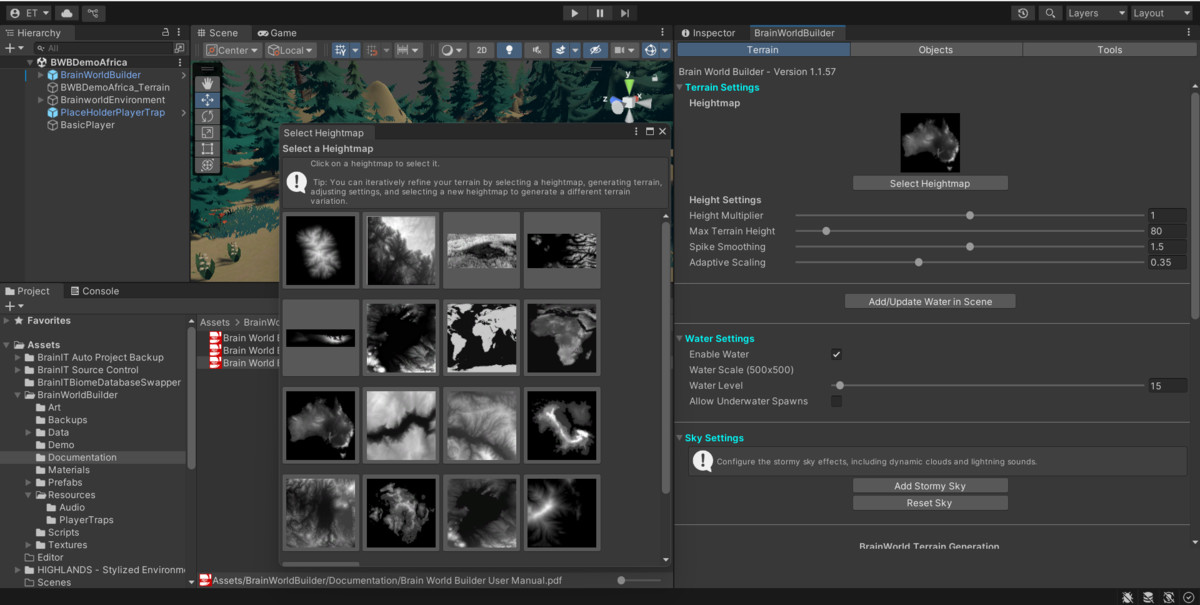The image size is (1200, 605).
Task: Toggle scene audio mute button
Action: click(537, 50)
